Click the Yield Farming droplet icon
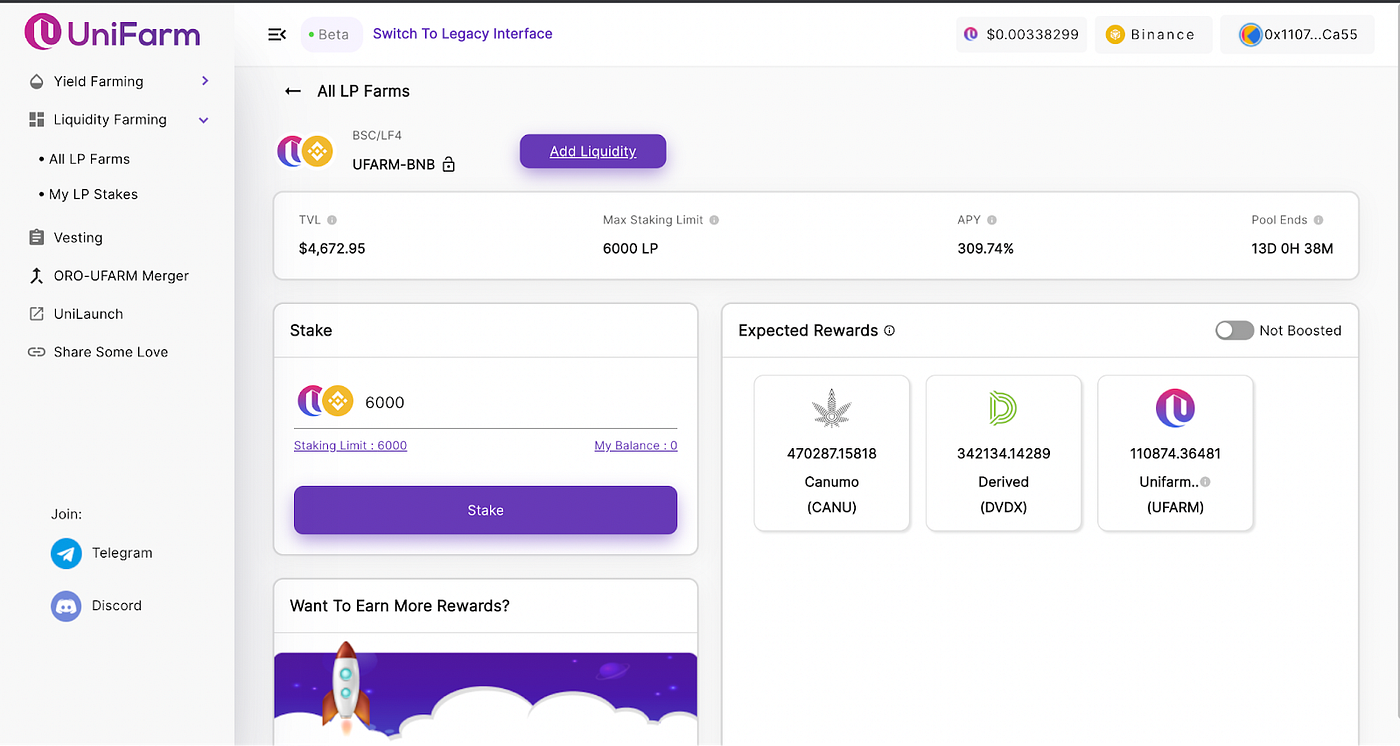1400x746 pixels. pos(36,82)
